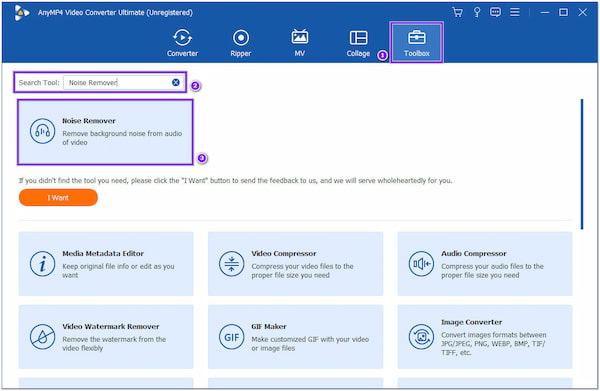
Task: Open the MV tab
Action: point(300,42)
